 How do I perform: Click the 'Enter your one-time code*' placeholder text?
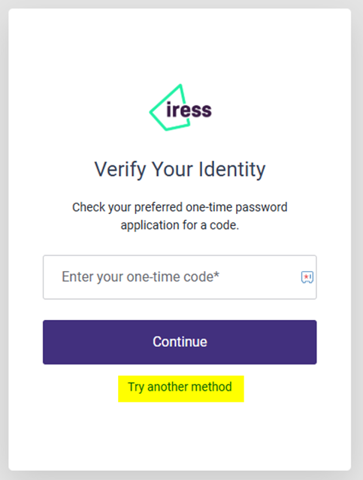point(140,277)
